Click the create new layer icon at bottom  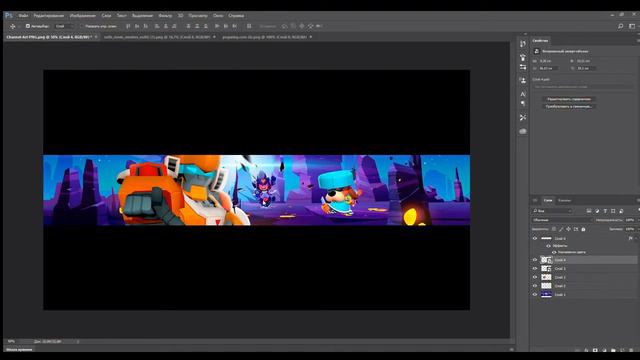pos(622,350)
